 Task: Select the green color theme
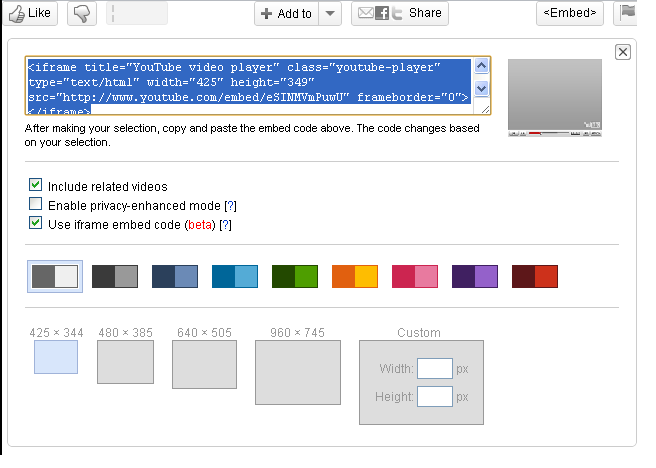tap(295, 276)
